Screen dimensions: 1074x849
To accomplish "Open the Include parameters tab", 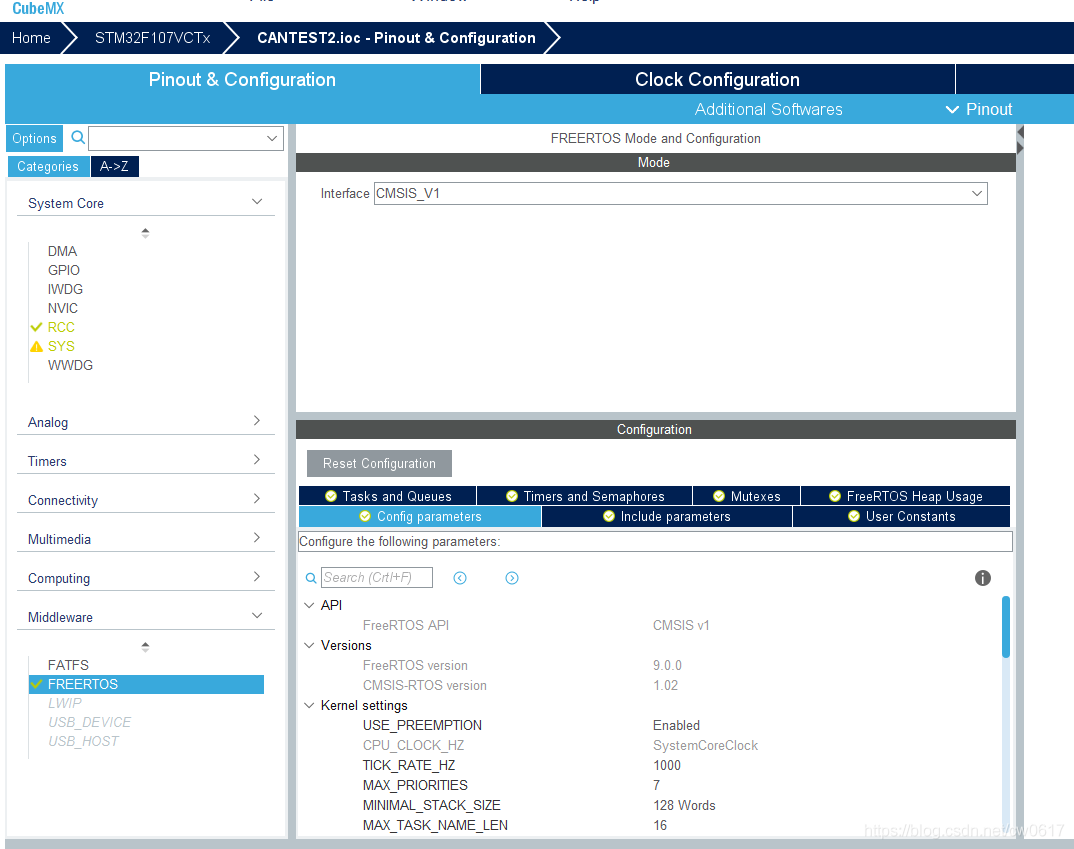I will coord(666,516).
